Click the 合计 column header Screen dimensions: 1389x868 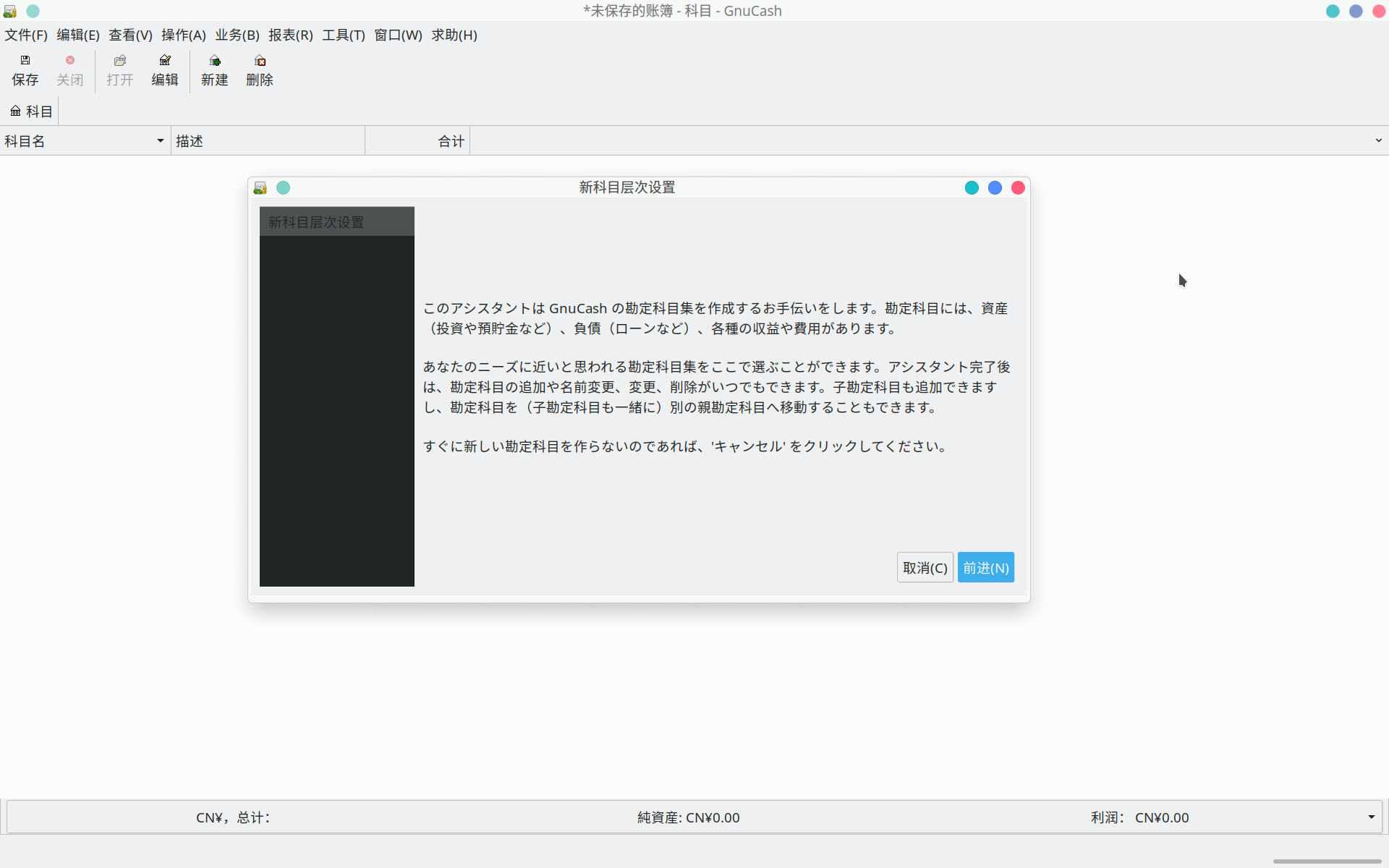tap(417, 141)
